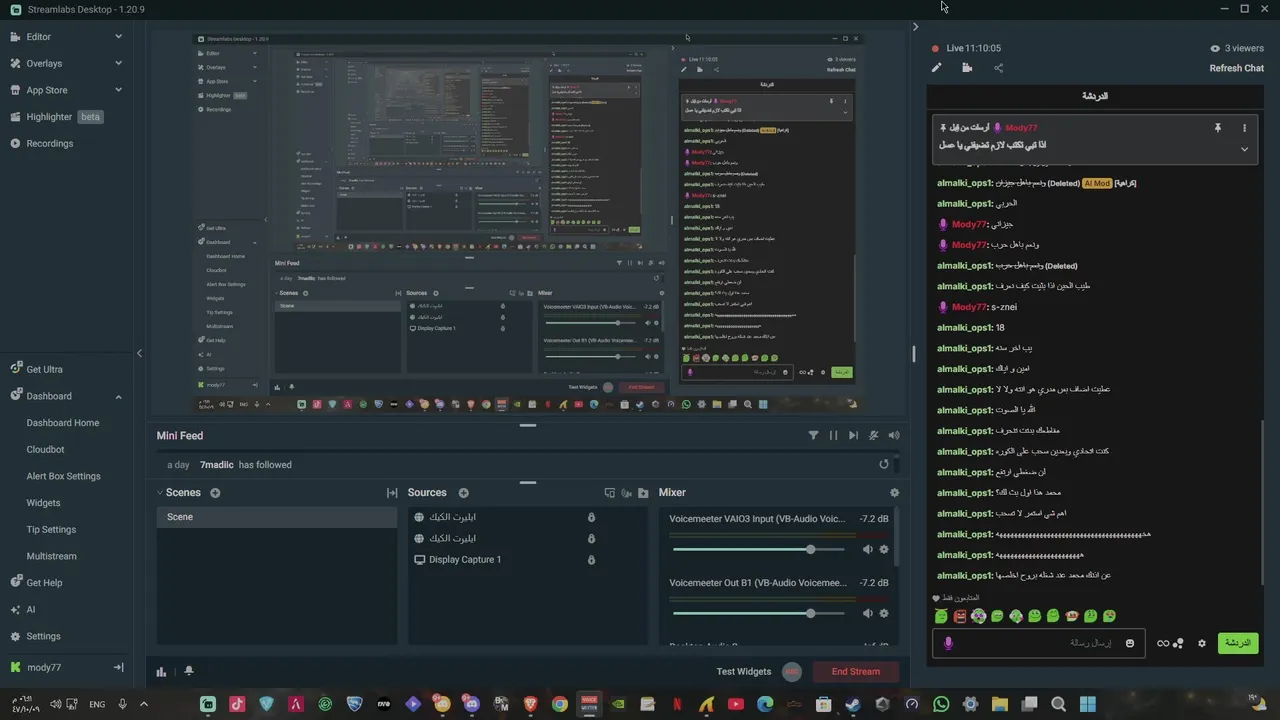Select the Display Capture 1 source
Image resolution: width=1280 pixels, height=720 pixels.
(465, 559)
